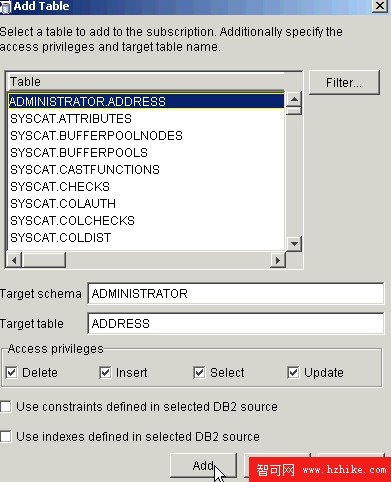
Task: Enable Use indexes defined in DB2 source
Action: [6, 436]
